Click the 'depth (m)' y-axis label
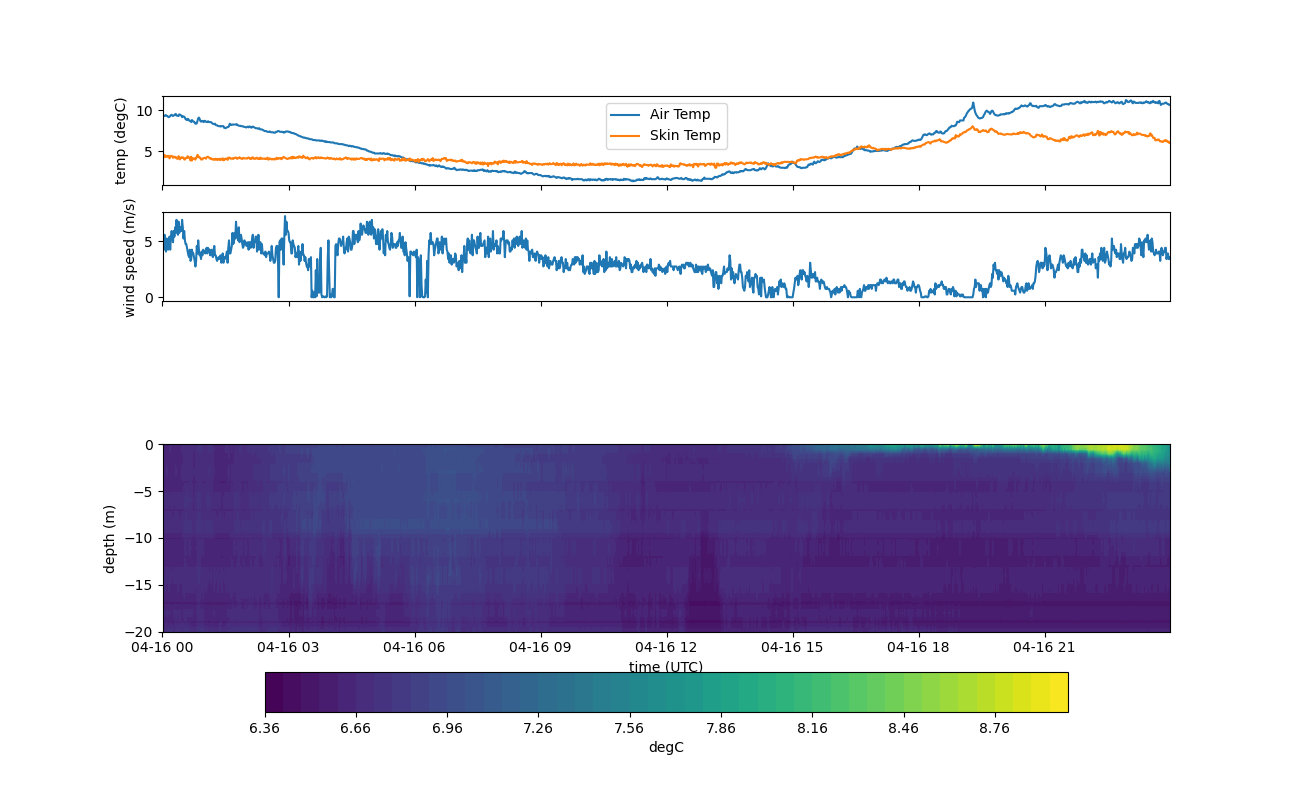This screenshot has width=1300, height=800. click(110, 538)
